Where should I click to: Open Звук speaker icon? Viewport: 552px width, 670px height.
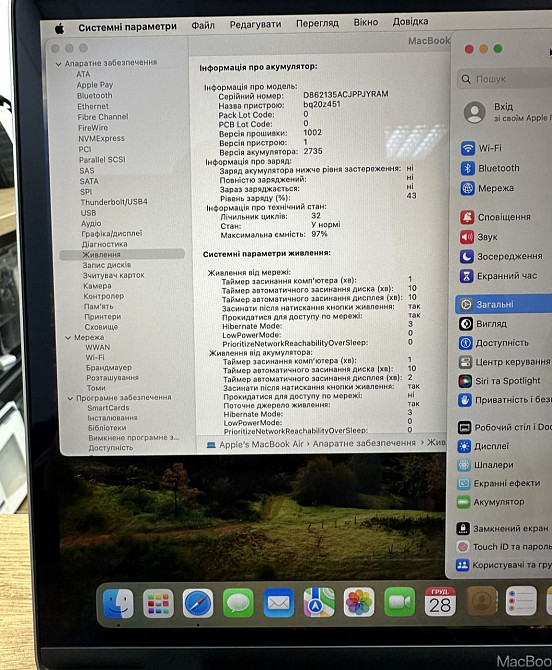click(467, 237)
